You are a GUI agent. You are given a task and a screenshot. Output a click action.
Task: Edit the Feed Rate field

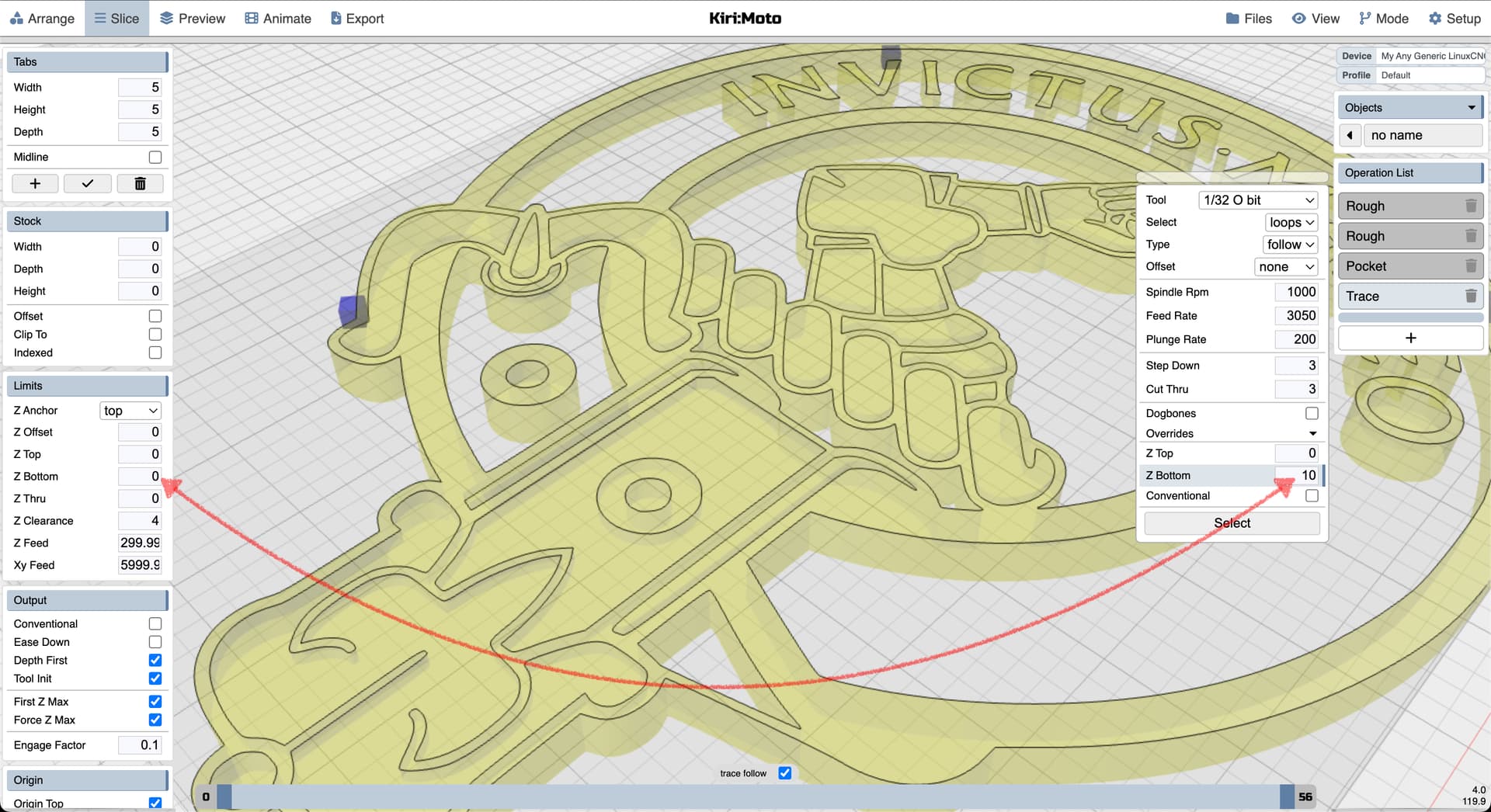pyautogui.click(x=1296, y=315)
